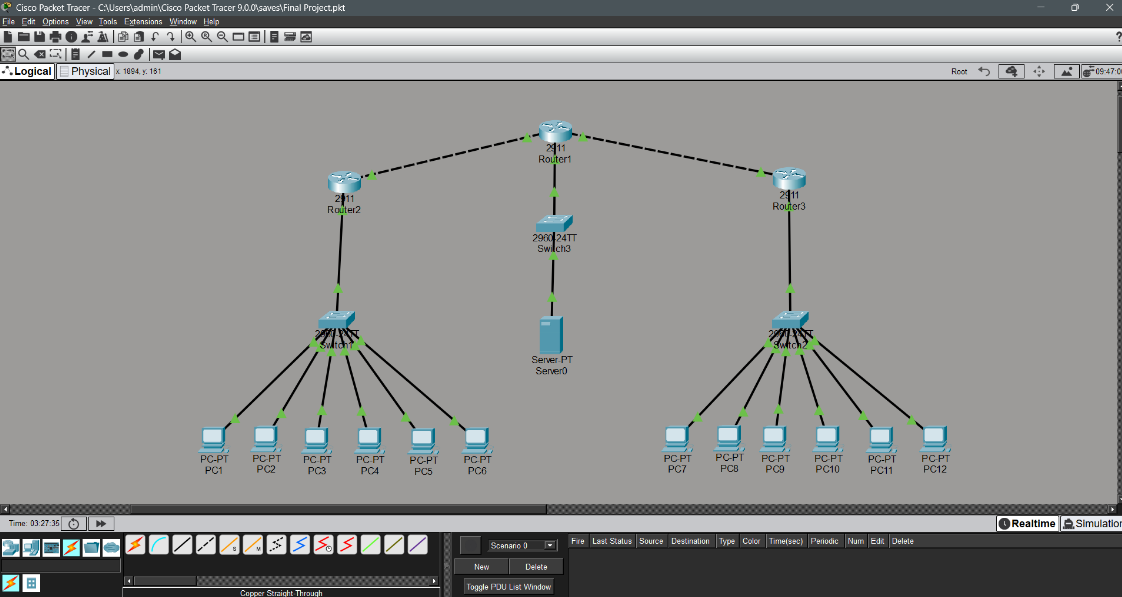
Task: Open the Help menu
Action: pyautogui.click(x=211, y=21)
